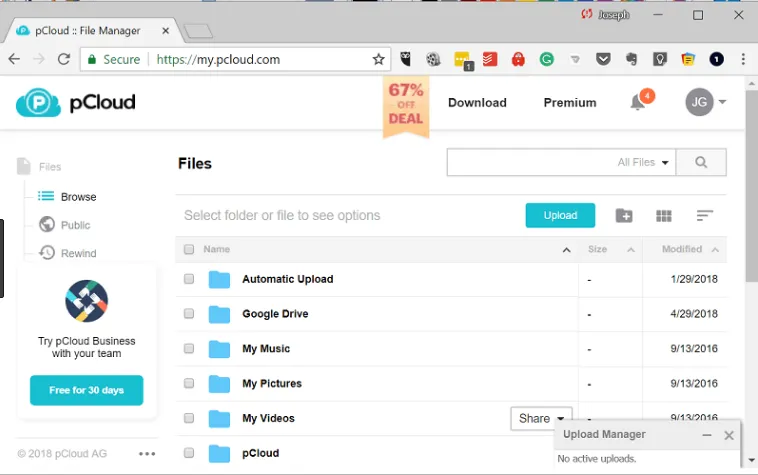758x475 pixels.
Task: Bookmark the page with the star icon
Action: [379, 59]
